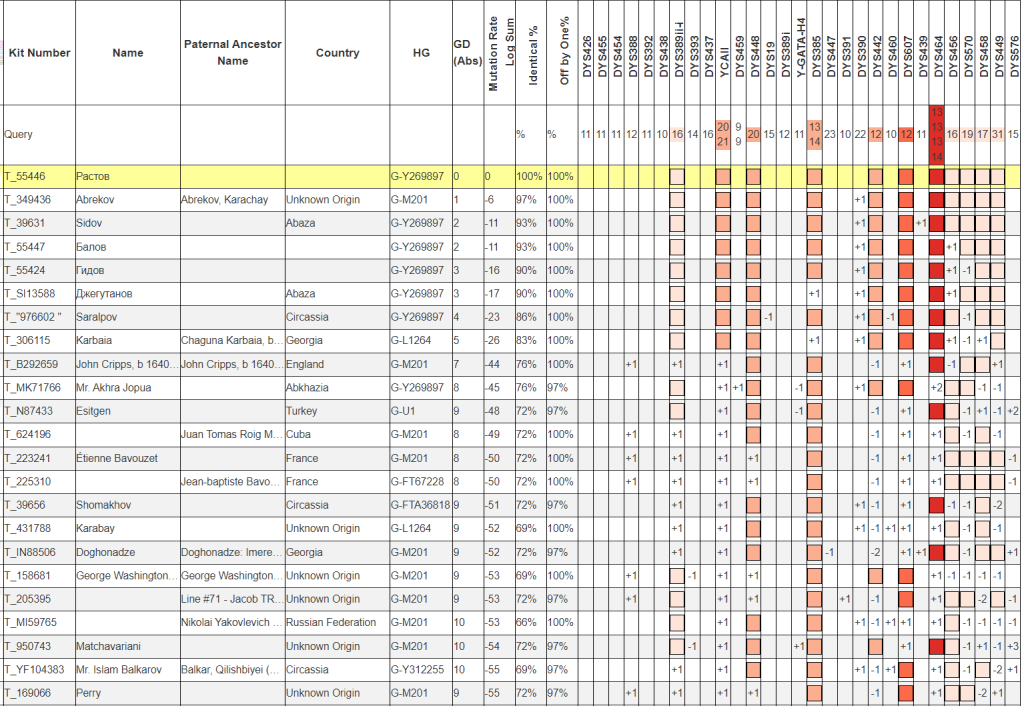
Task: Click the dark red DYS464 Query cell
Action: pos(937,134)
